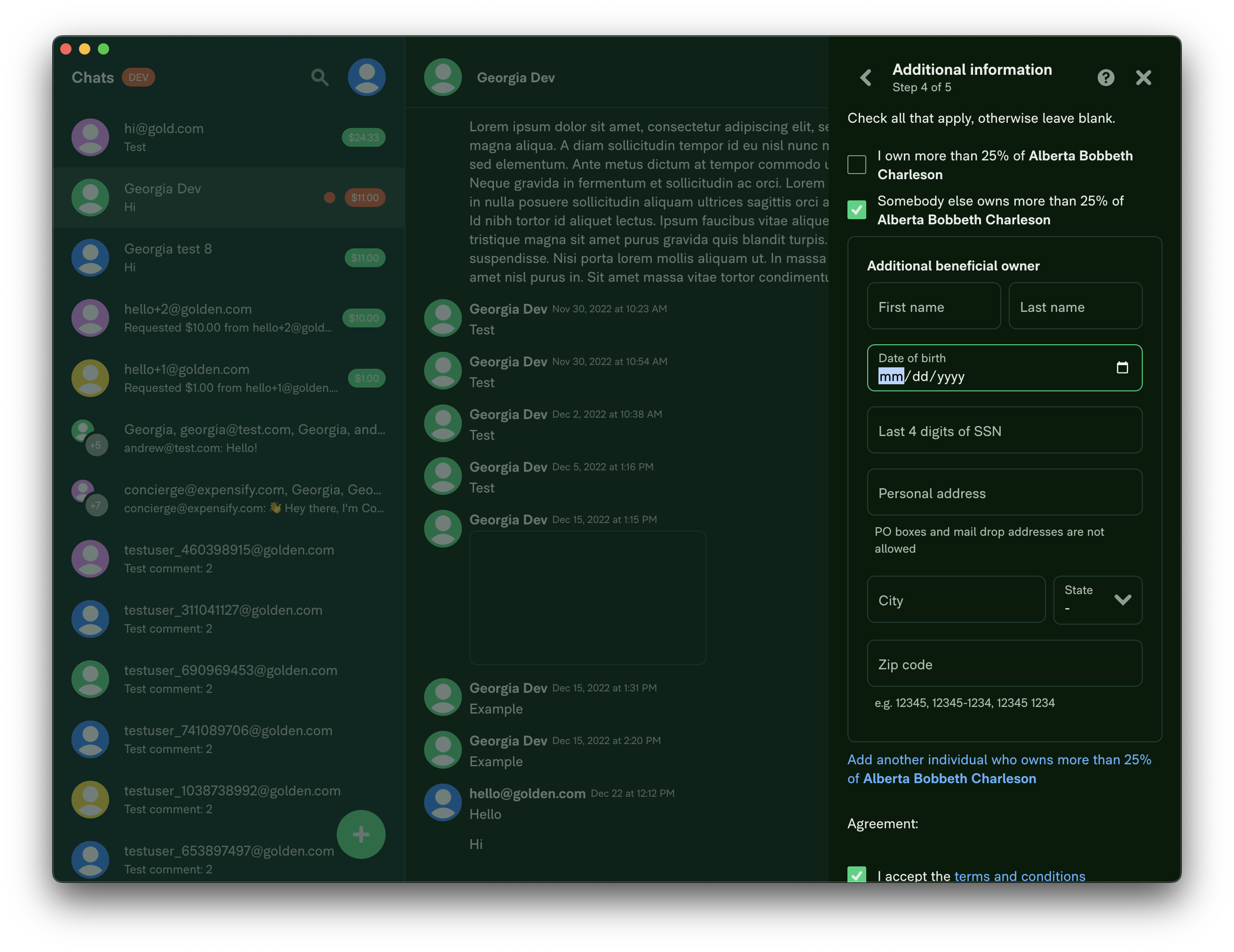Image resolution: width=1234 pixels, height=952 pixels.
Task: Close the Additional information panel
Action: tap(1144, 78)
